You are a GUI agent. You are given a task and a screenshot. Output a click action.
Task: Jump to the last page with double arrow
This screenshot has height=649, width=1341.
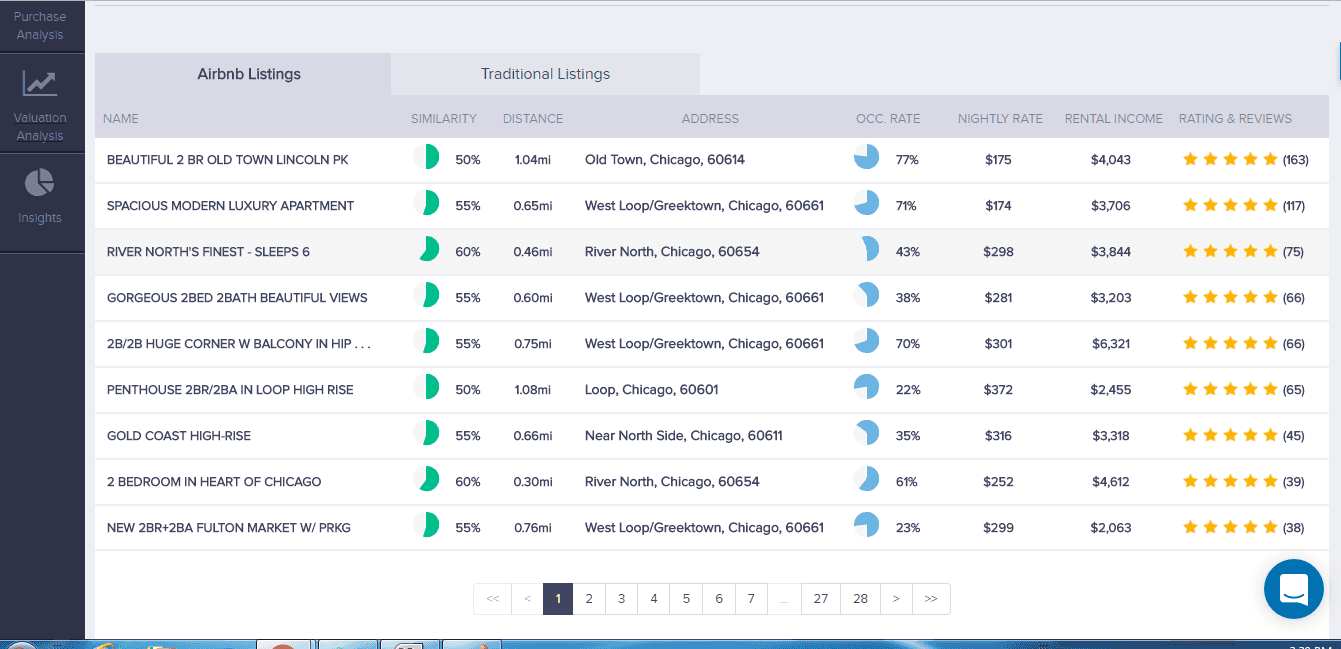(931, 598)
